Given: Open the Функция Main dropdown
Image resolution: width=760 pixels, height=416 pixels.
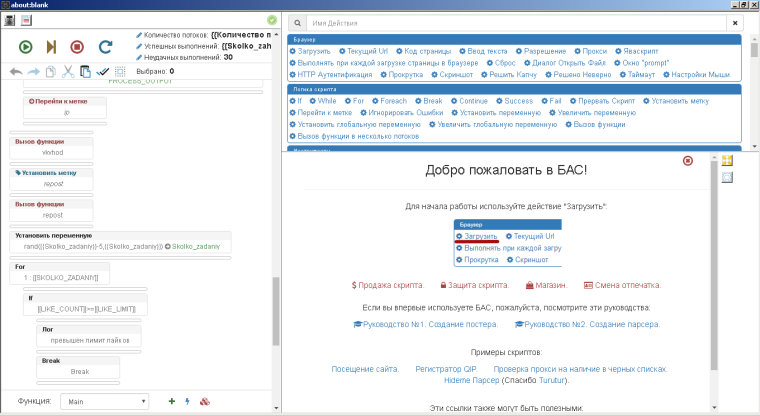Looking at the screenshot, I should click(103, 401).
